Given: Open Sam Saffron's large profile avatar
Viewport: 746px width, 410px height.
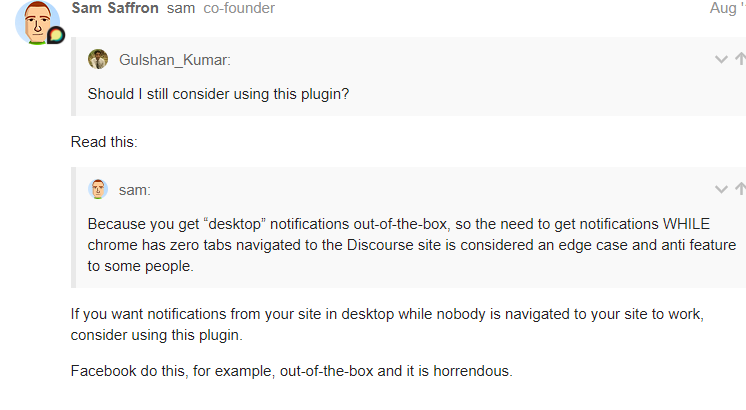Looking at the screenshot, I should 38,22.
